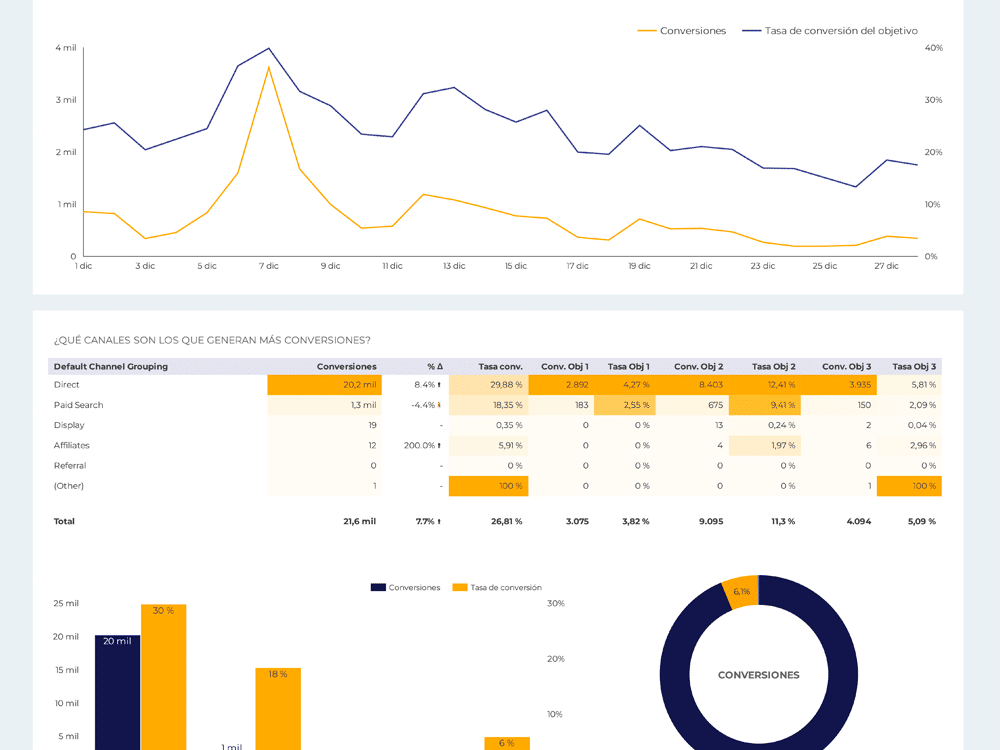
Task: Sort the table by the Conversiones column header
Action: click(x=346, y=366)
